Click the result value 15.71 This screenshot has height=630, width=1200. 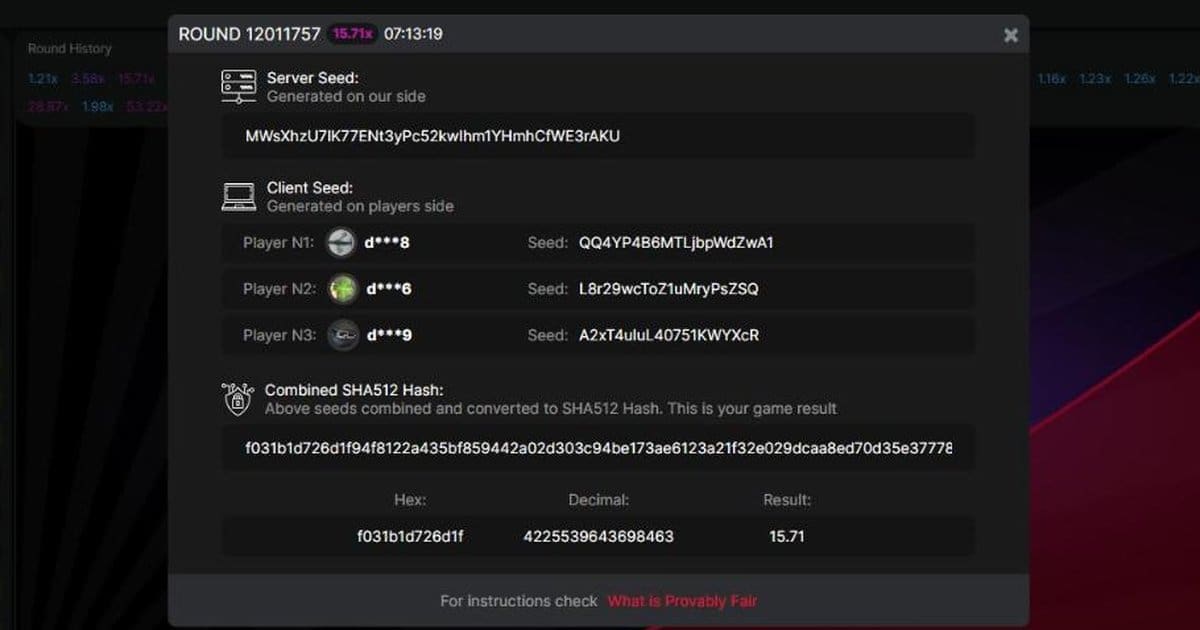click(x=787, y=536)
